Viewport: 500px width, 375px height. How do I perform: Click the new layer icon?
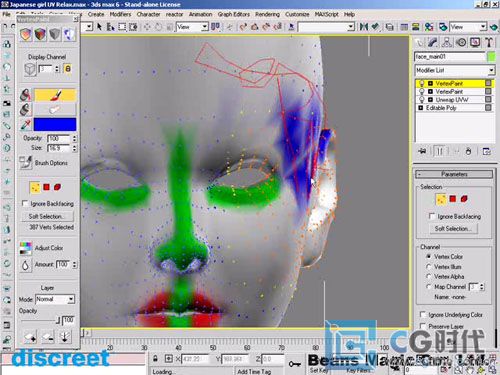(30, 337)
